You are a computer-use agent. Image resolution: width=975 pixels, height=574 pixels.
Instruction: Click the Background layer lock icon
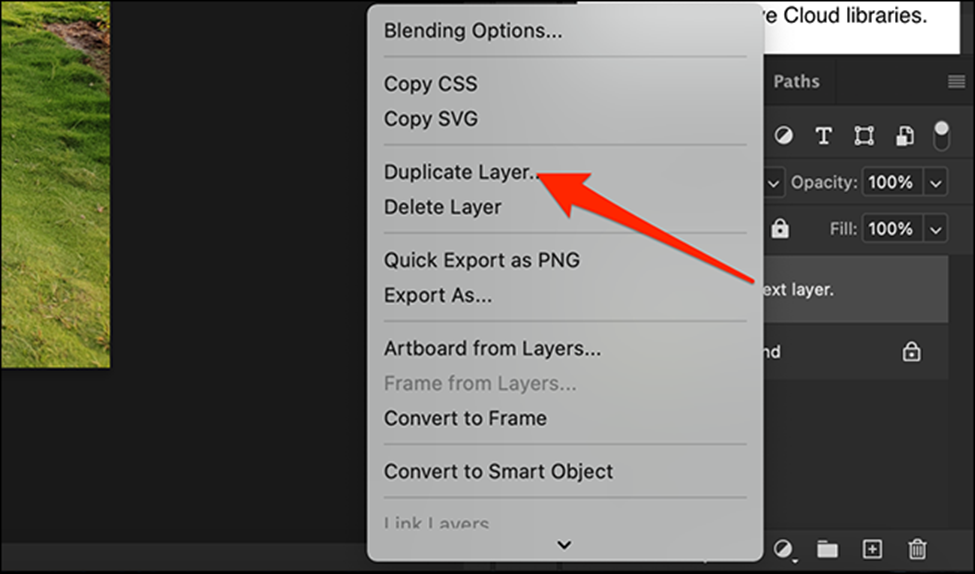[911, 352]
